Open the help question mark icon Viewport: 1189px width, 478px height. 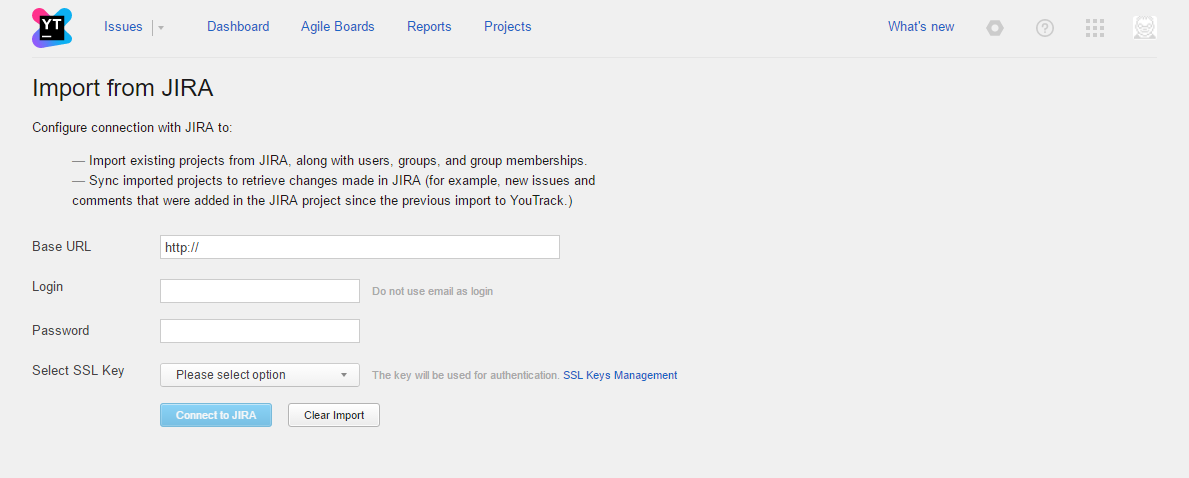(x=1045, y=28)
